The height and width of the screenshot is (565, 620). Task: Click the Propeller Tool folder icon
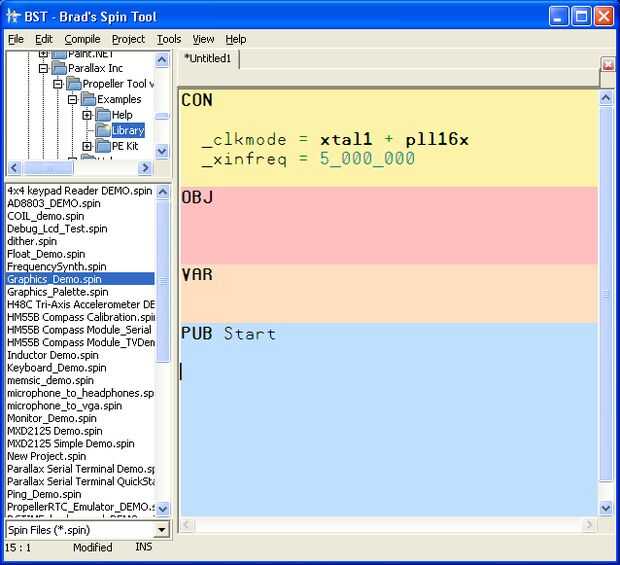[x=74, y=83]
